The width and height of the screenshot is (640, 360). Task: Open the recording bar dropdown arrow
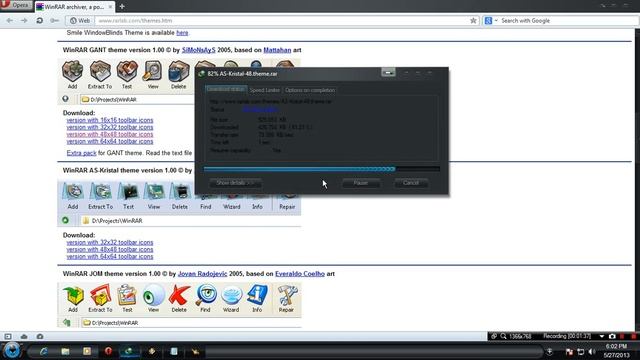602,336
